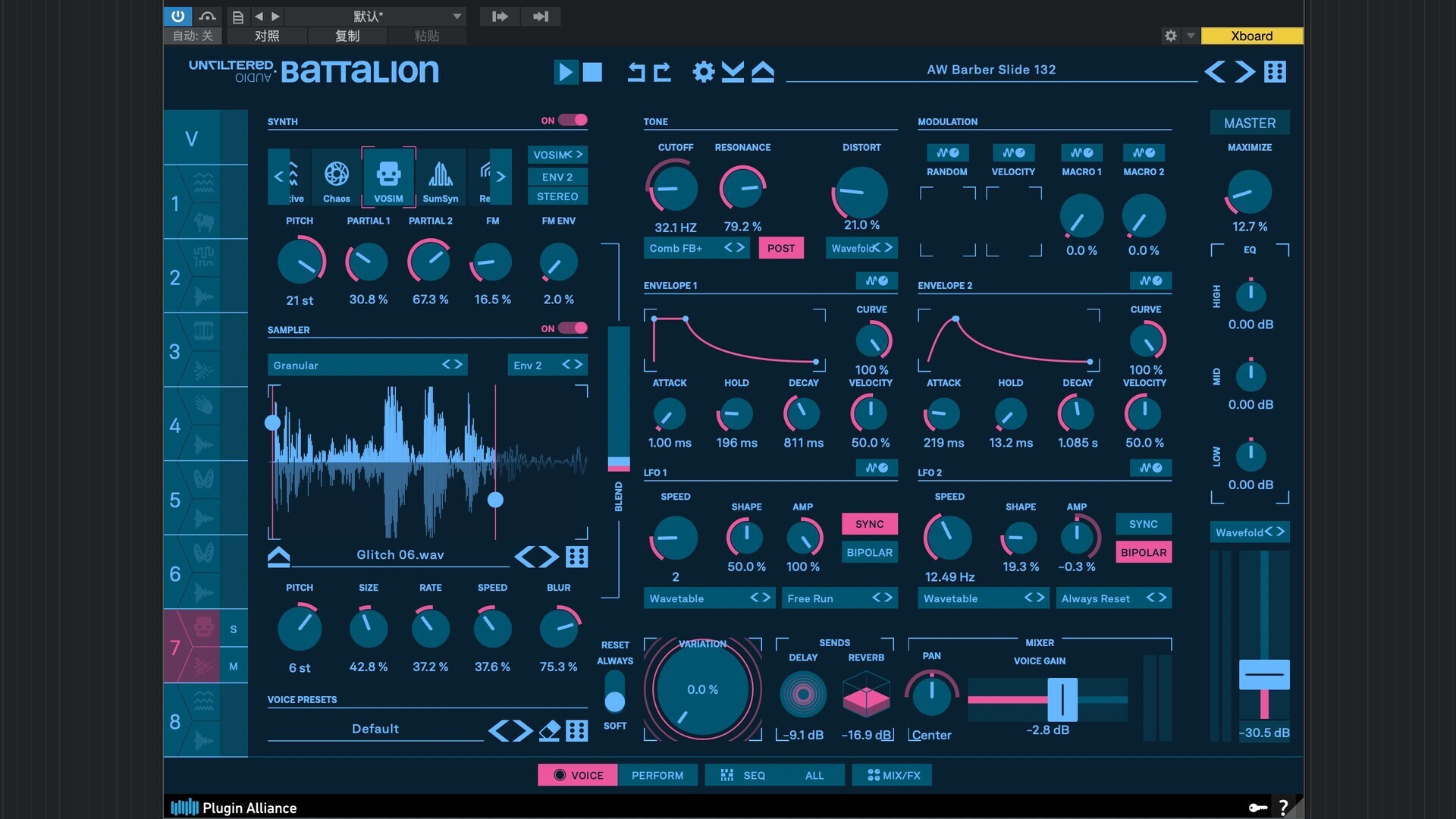This screenshot has width=1456, height=819.
Task: Select the SumSyn synth engine icon
Action: 441,179
